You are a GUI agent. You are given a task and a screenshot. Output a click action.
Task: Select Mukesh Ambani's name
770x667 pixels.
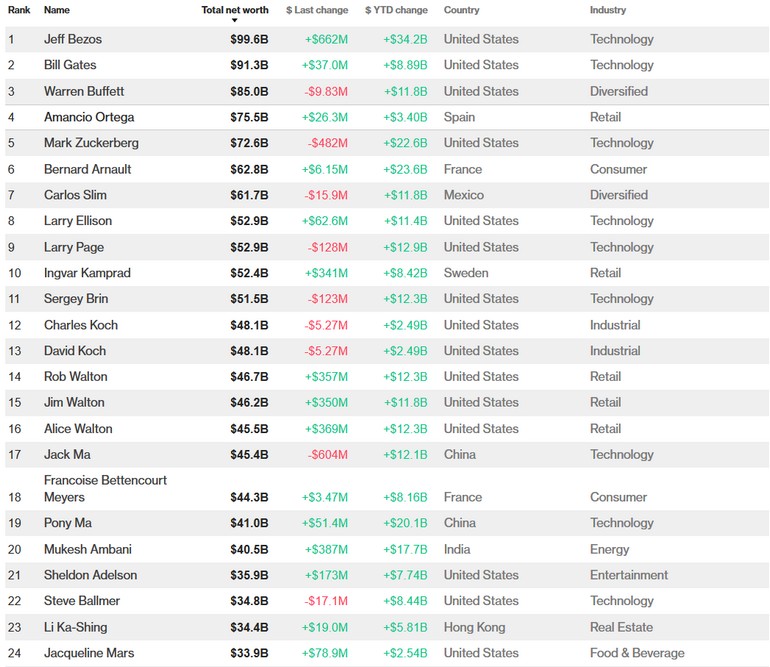(88, 549)
